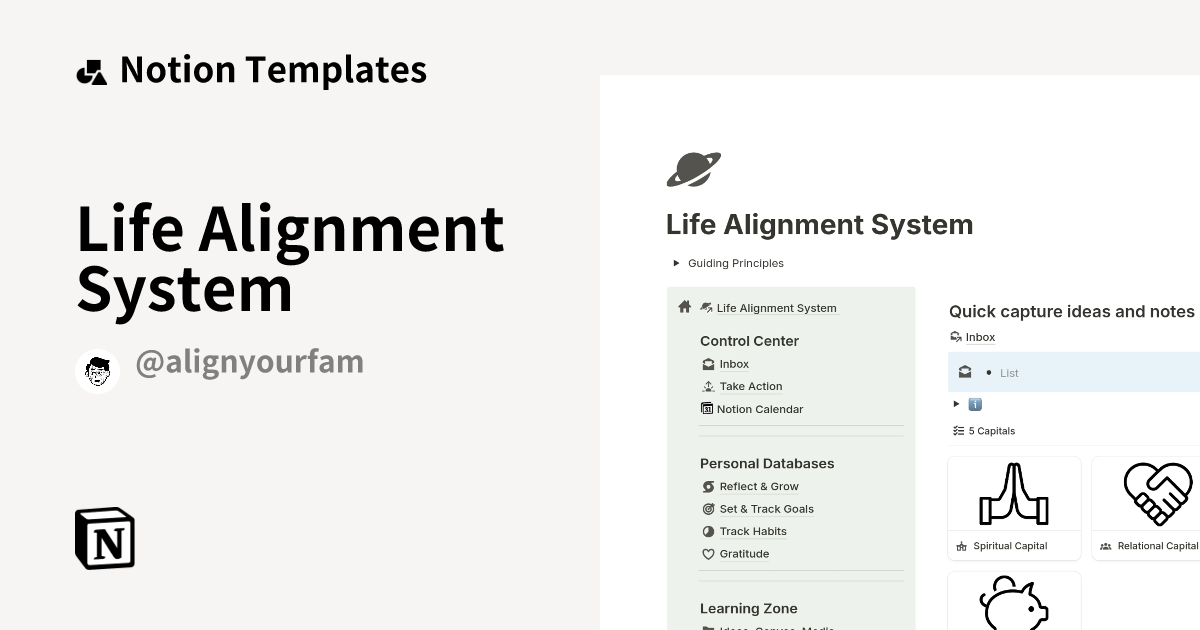Select the Set & Track Goals target icon
1200x630 pixels.
708,508
